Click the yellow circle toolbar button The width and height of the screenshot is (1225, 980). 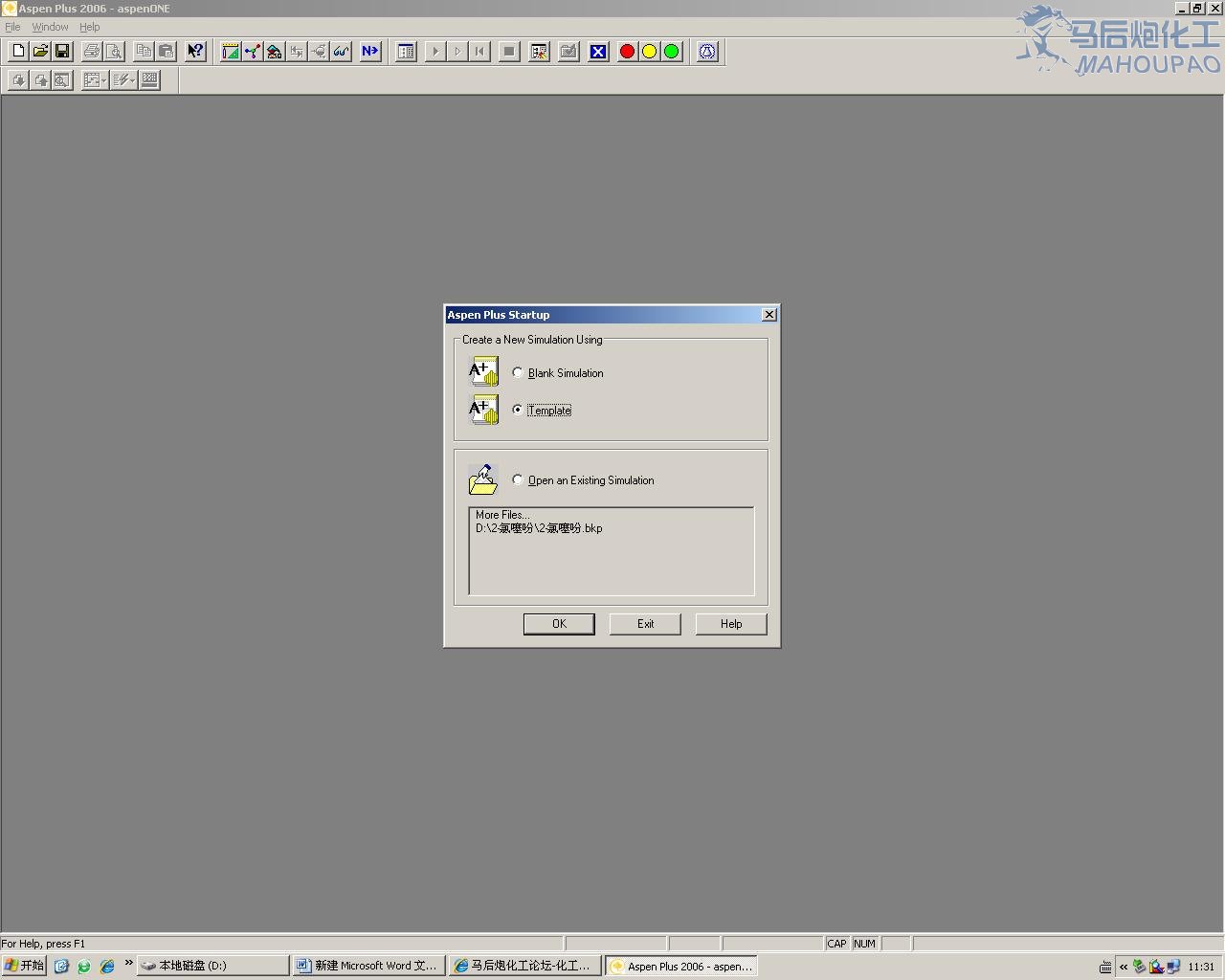[650, 52]
